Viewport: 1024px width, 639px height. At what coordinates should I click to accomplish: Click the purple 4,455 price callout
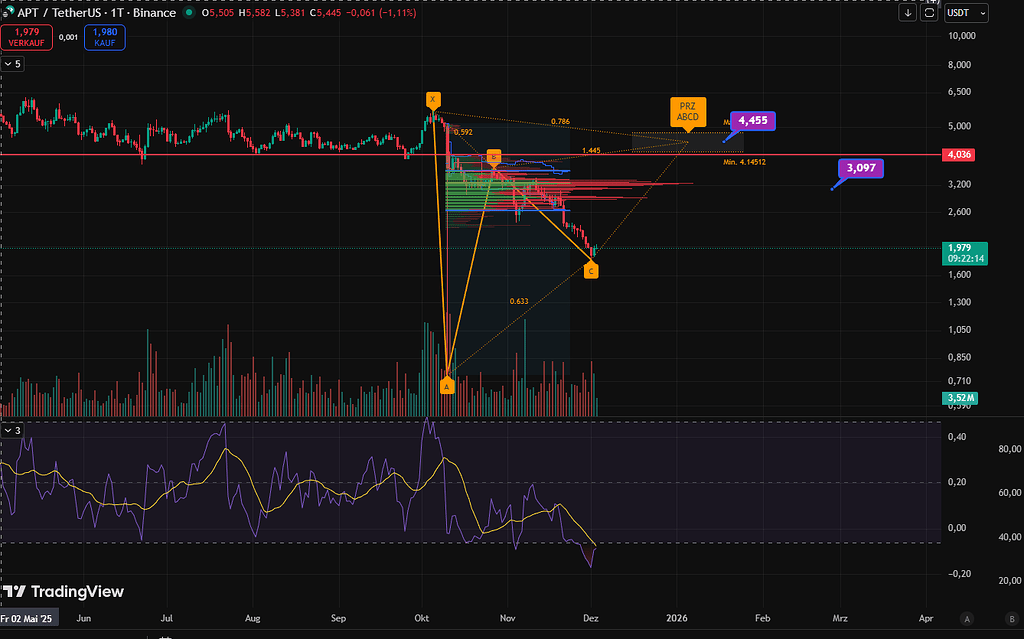click(x=752, y=121)
